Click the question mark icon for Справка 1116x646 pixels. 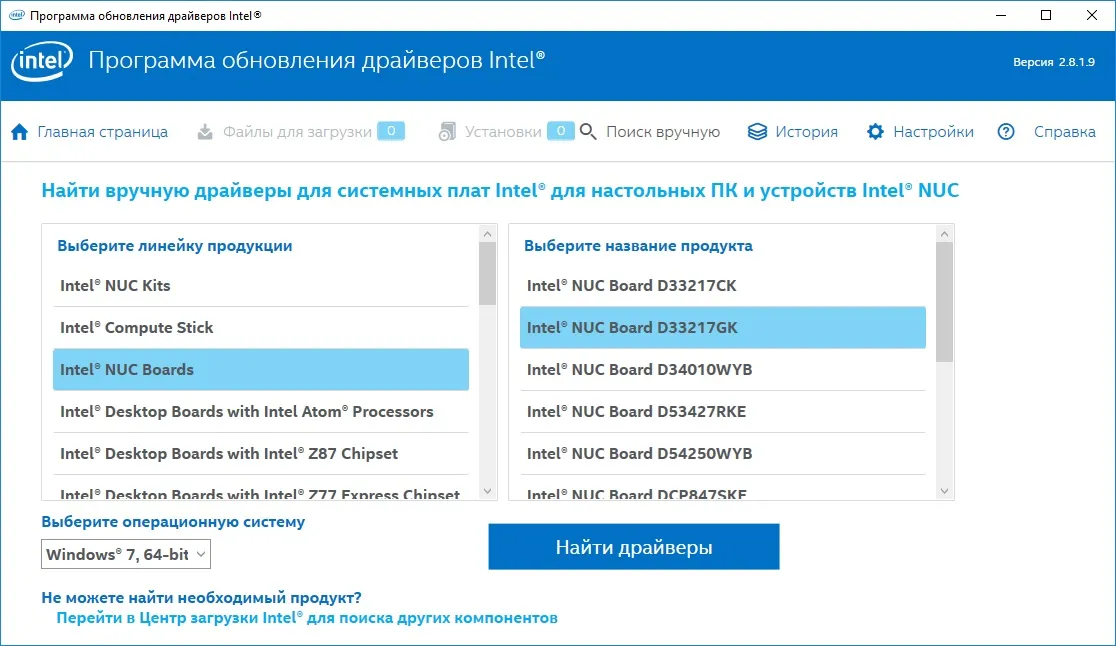tap(1006, 132)
